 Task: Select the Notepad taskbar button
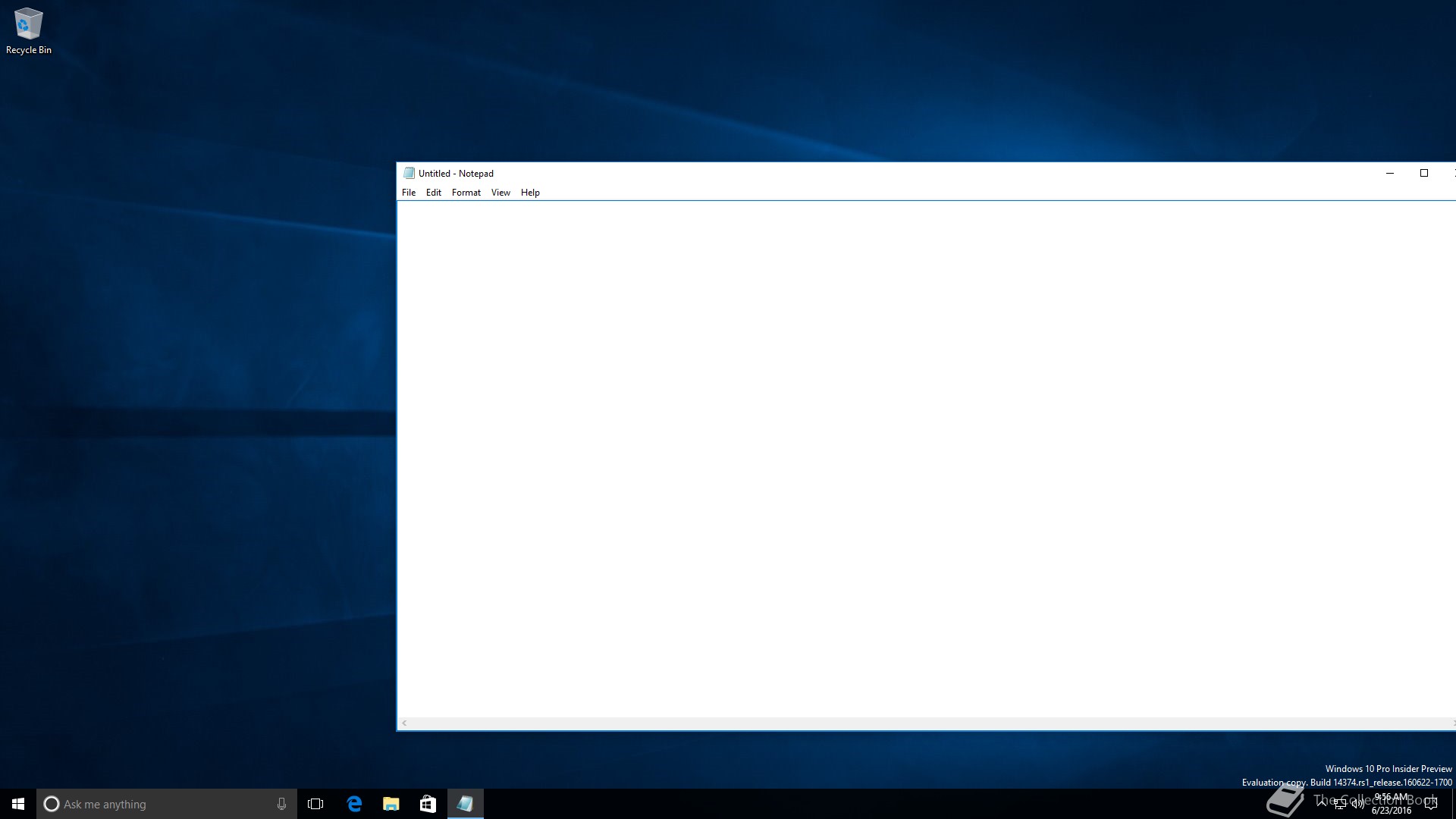click(x=465, y=804)
